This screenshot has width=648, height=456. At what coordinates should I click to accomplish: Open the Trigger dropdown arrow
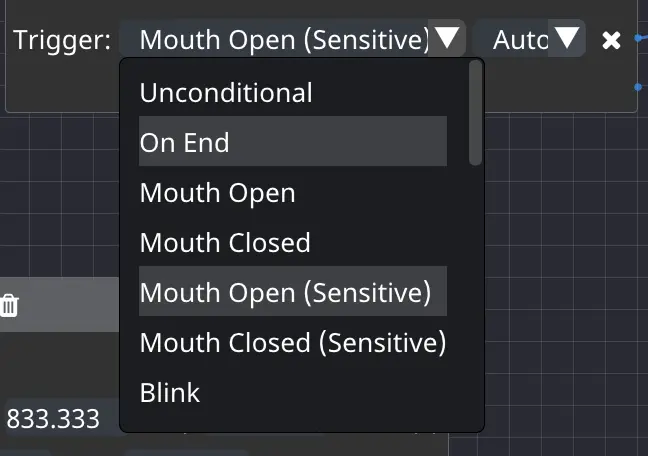click(x=447, y=38)
